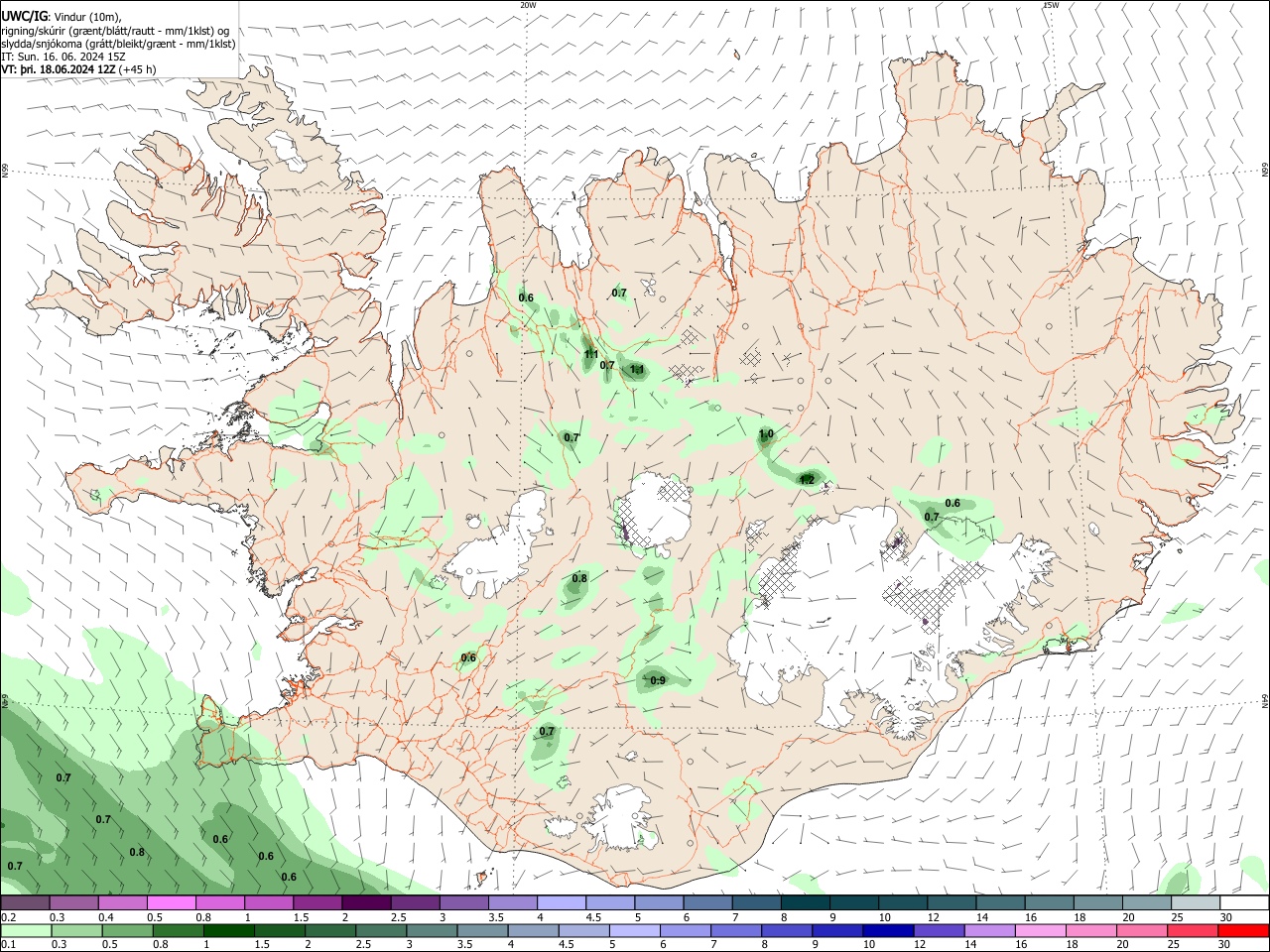The image size is (1270, 952).
Task: Click the header line 'UWC/IG: Vindur (10m),'
Action: click(62, 17)
